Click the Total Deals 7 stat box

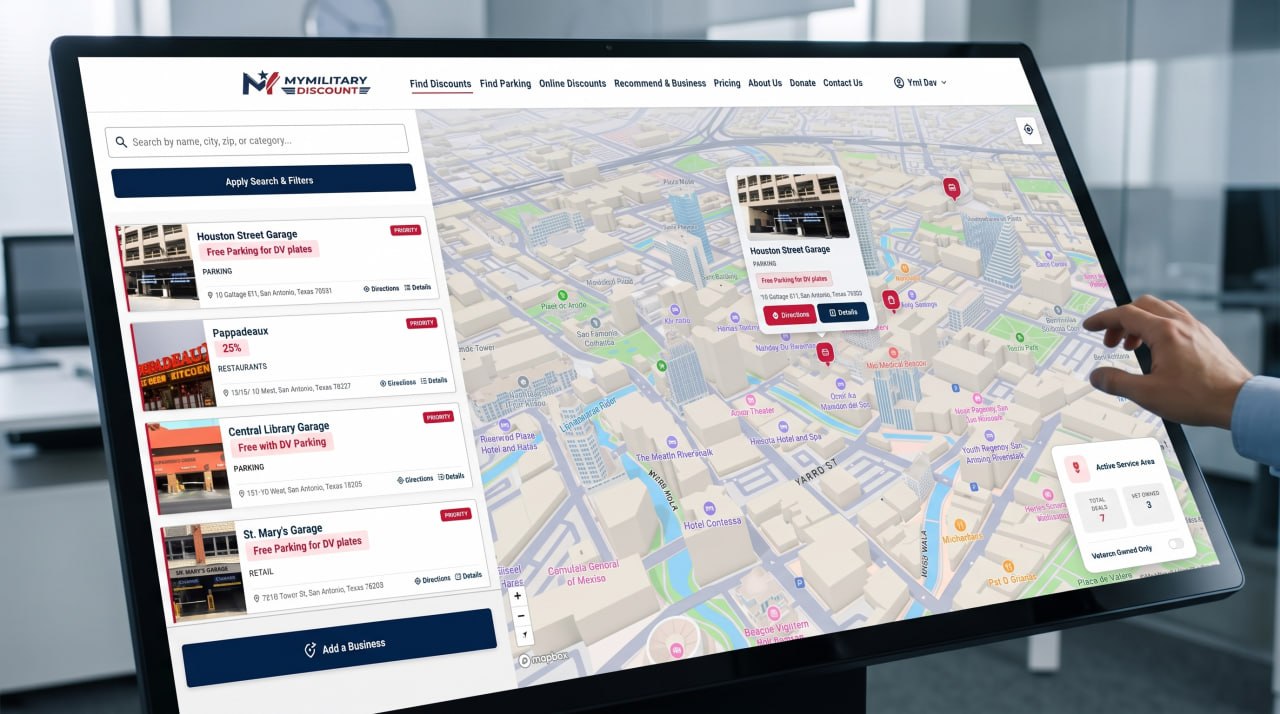tap(1100, 509)
